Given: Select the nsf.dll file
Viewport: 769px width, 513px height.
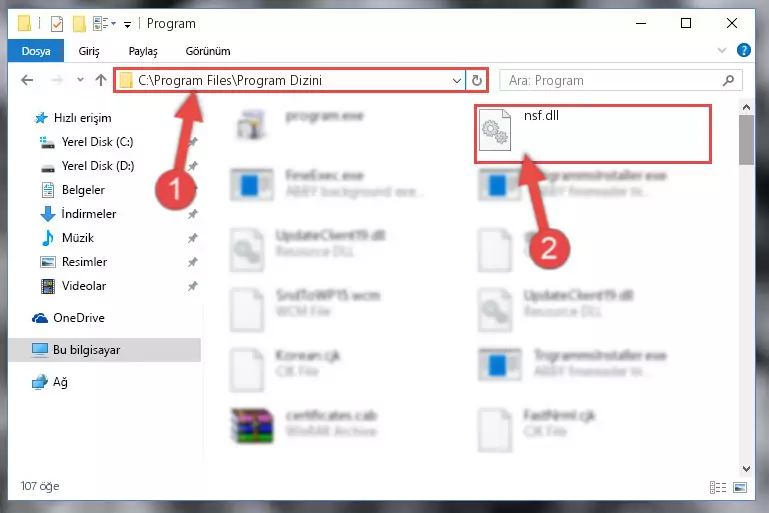Looking at the screenshot, I should 592,133.
